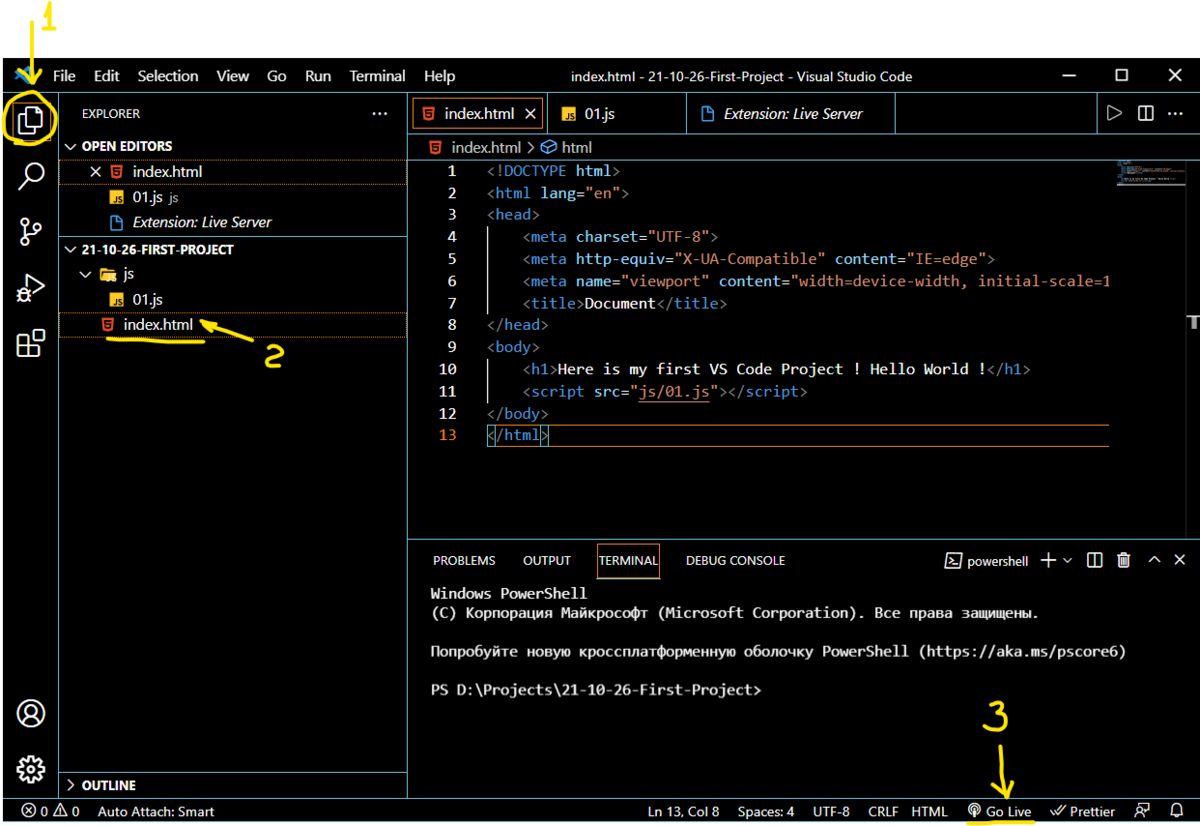
Task: Click the Run play icon in editor toolbar
Action: click(1114, 114)
